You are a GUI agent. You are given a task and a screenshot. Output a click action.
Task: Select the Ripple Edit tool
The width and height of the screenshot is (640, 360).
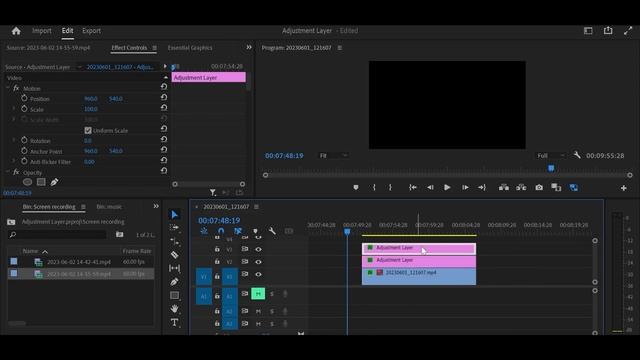(174, 241)
